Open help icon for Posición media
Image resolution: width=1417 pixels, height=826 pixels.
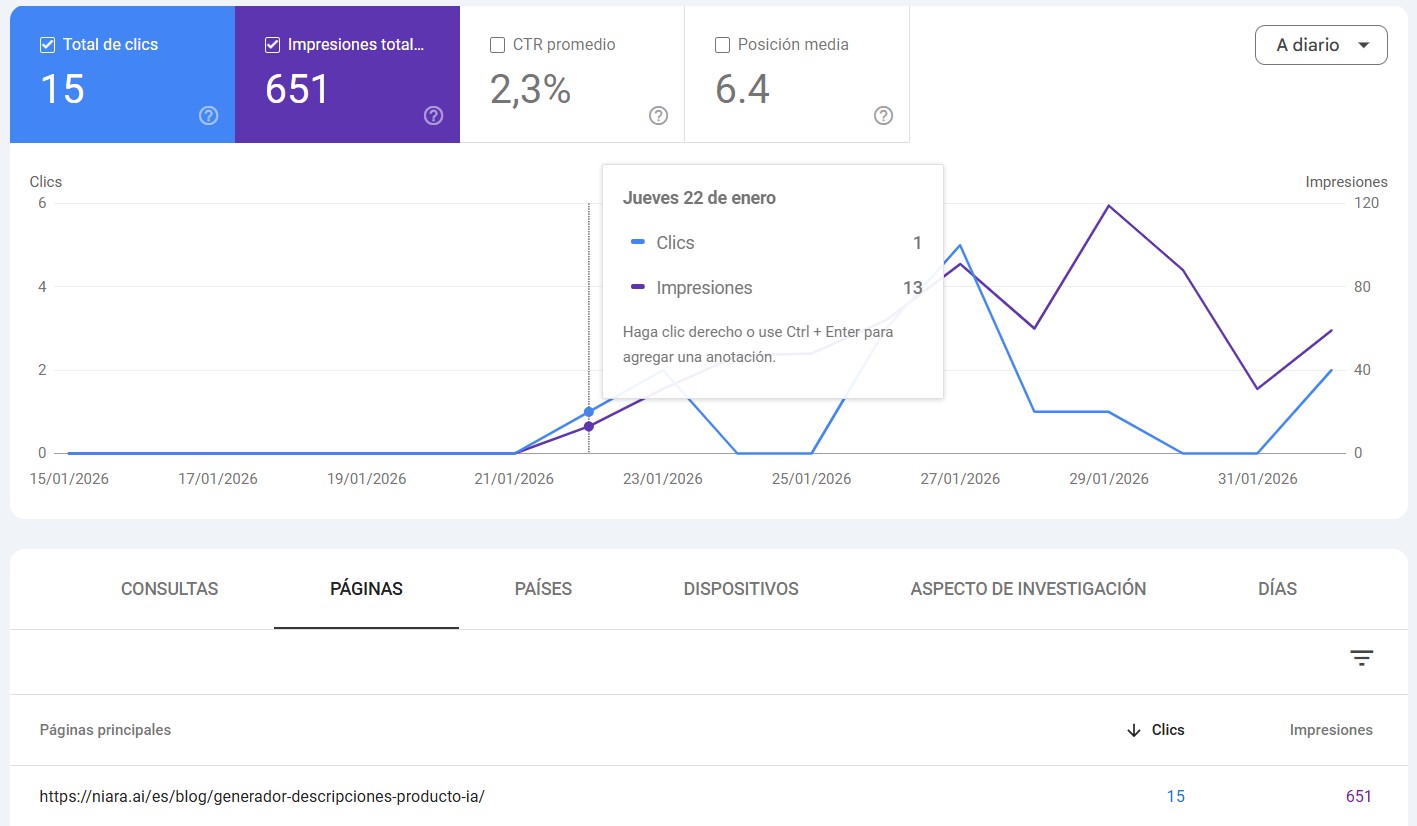click(883, 116)
